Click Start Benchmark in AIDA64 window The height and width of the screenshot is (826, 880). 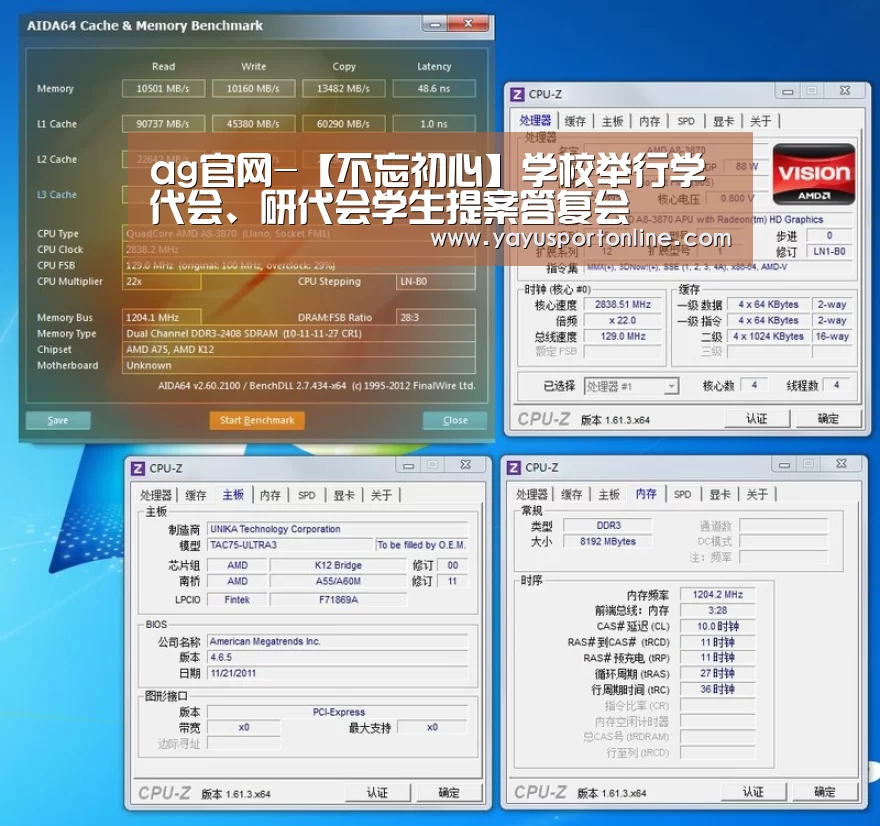pos(257,420)
